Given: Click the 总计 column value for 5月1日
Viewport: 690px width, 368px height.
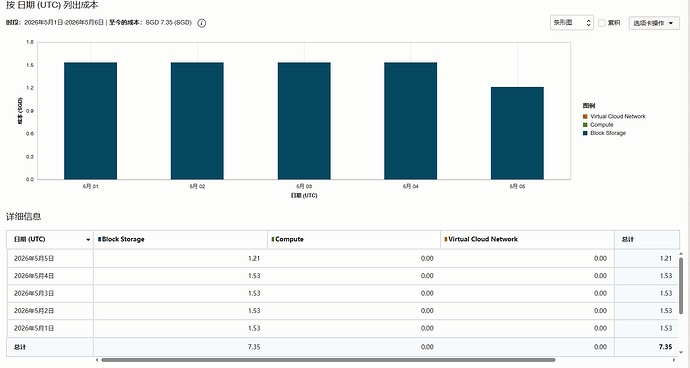Looking at the screenshot, I should coord(666,328).
